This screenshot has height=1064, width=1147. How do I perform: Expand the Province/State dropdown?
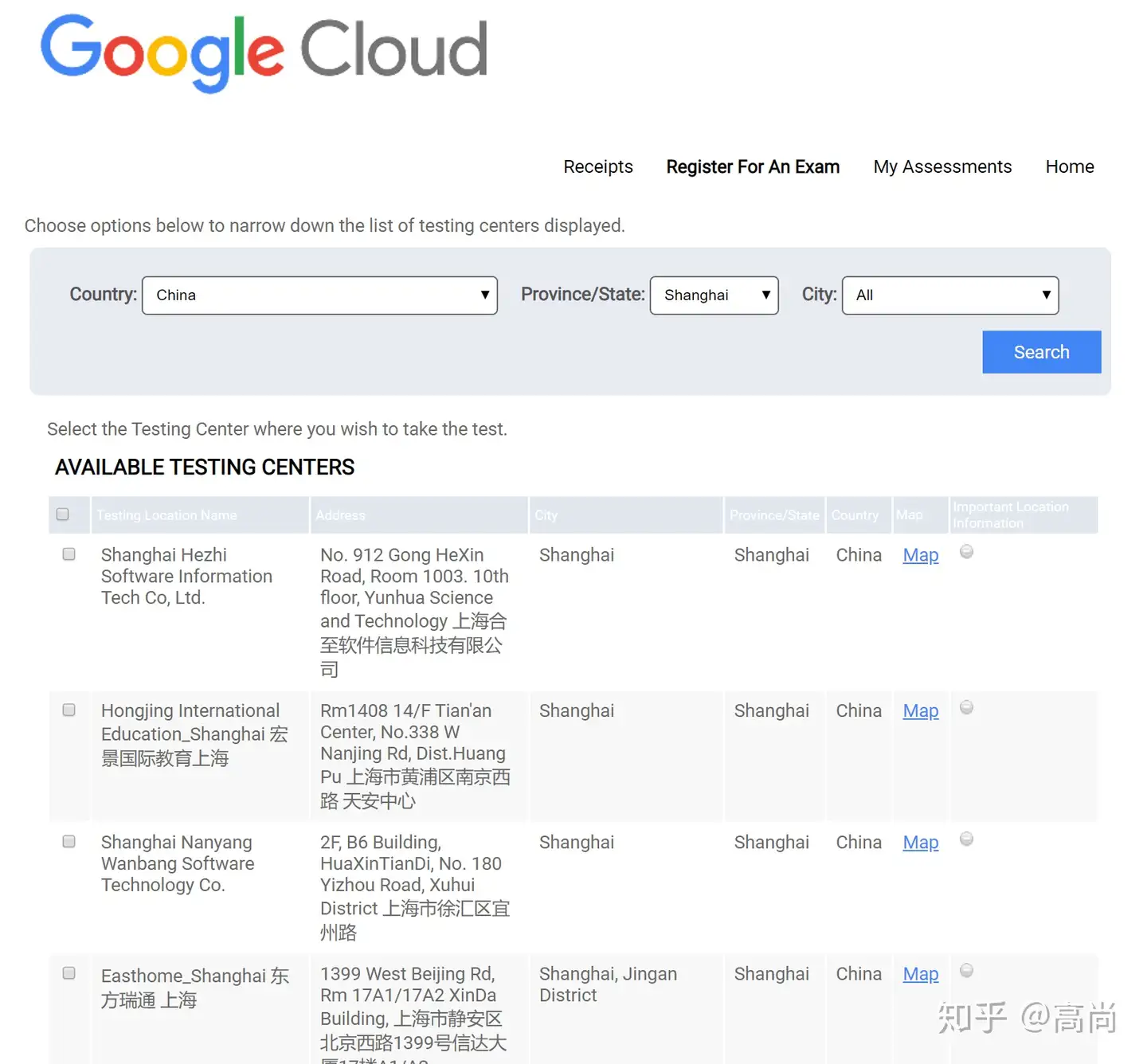[714, 295]
